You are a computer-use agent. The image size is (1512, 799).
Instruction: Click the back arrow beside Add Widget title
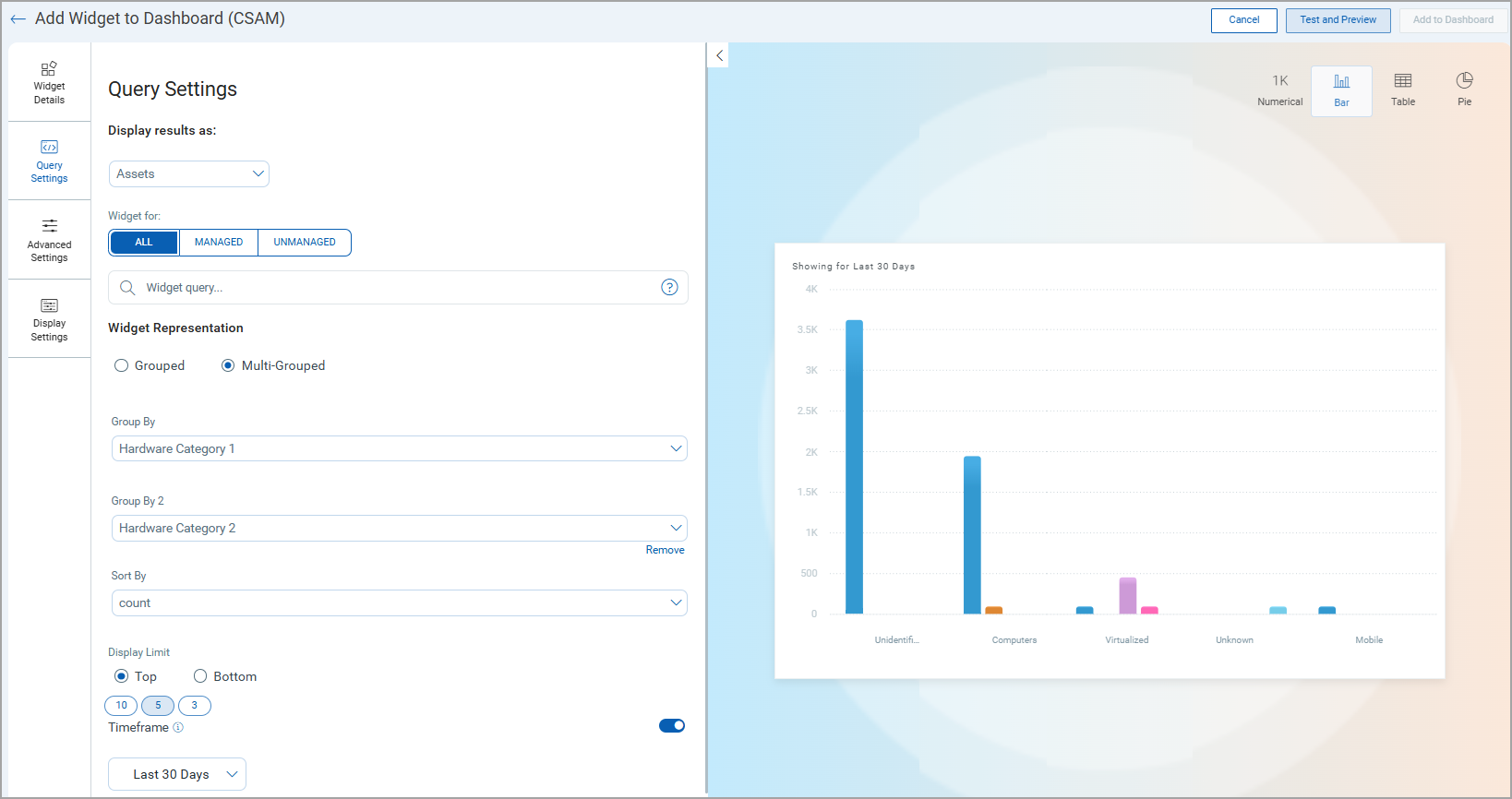pyautogui.click(x=18, y=19)
